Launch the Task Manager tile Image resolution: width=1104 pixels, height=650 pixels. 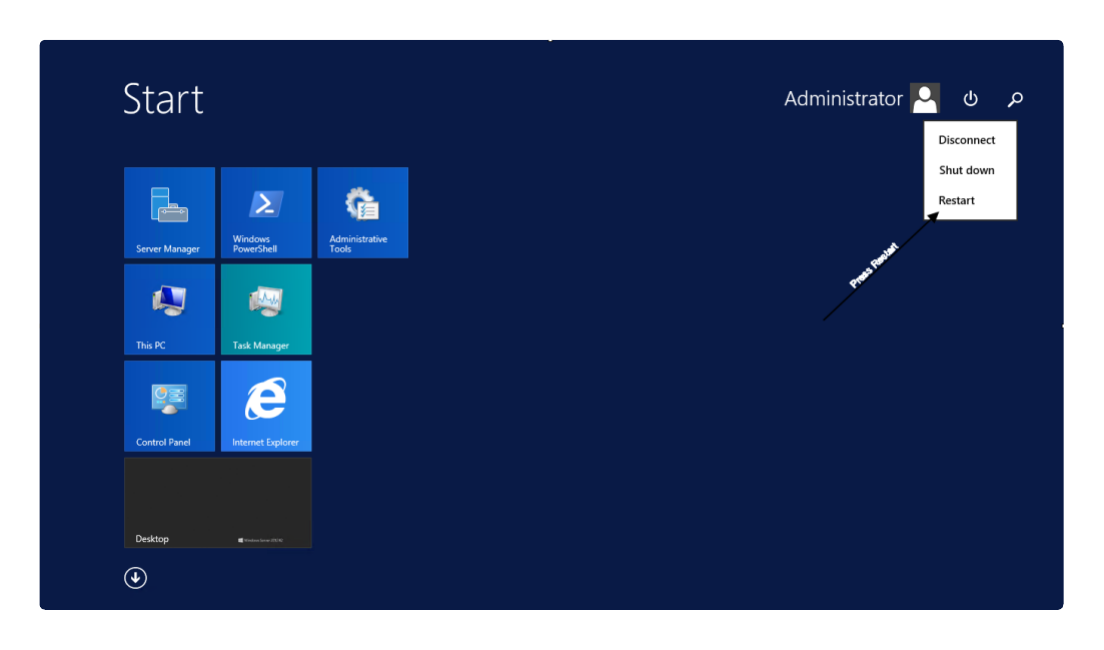tap(266, 309)
